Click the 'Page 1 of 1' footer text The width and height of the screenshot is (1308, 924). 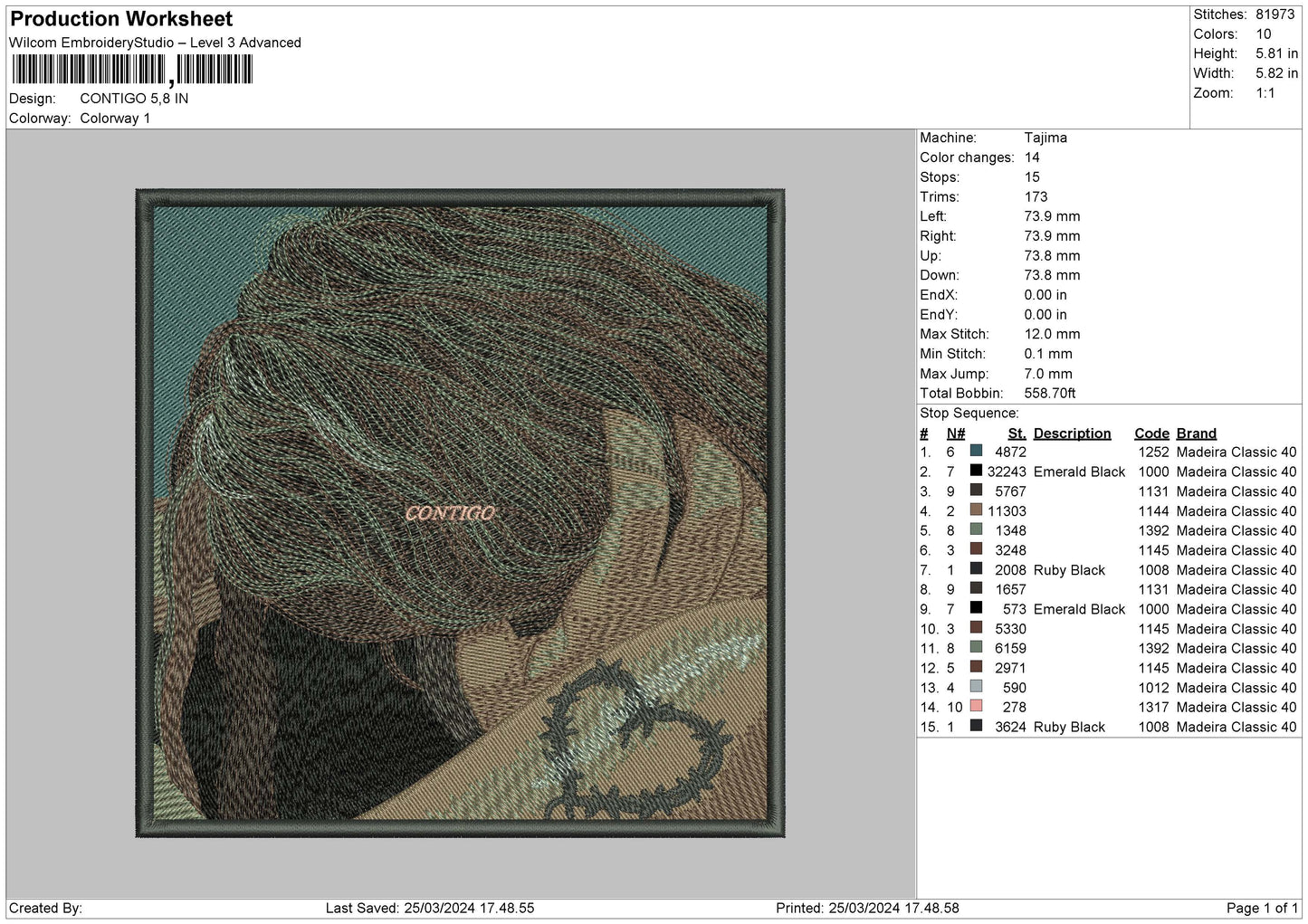coord(1262,908)
